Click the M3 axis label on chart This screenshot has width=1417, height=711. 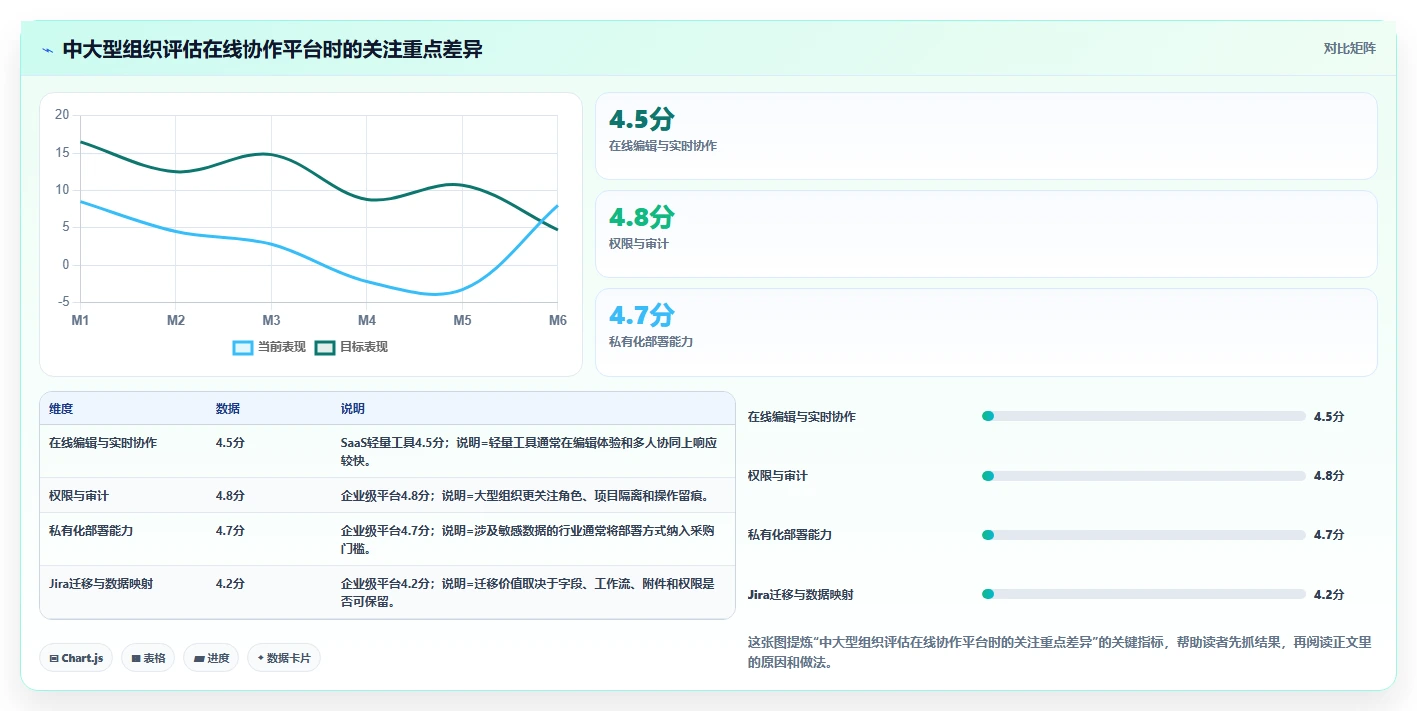(x=271, y=320)
